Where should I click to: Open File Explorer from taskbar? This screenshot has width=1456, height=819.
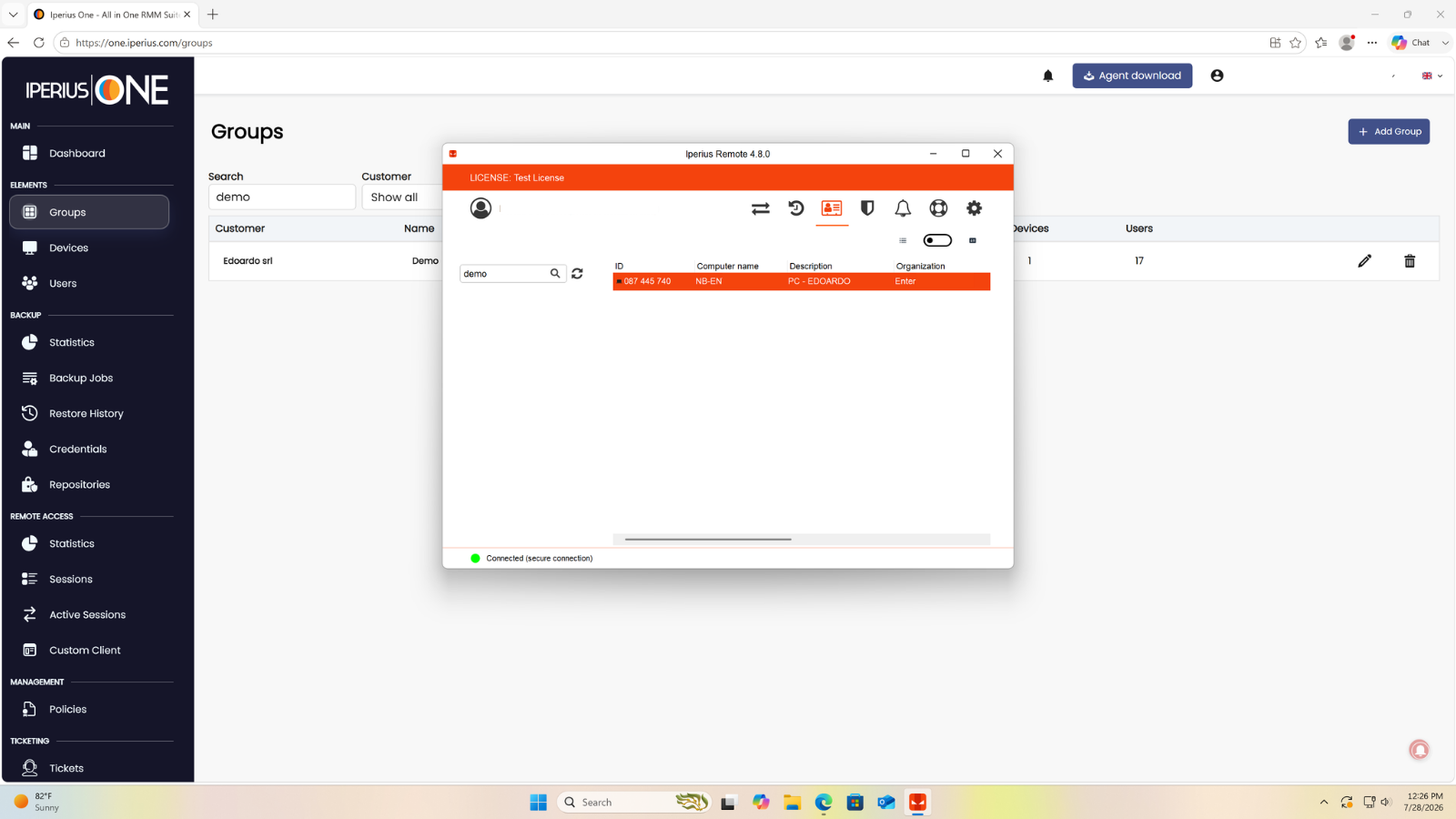tap(792, 802)
